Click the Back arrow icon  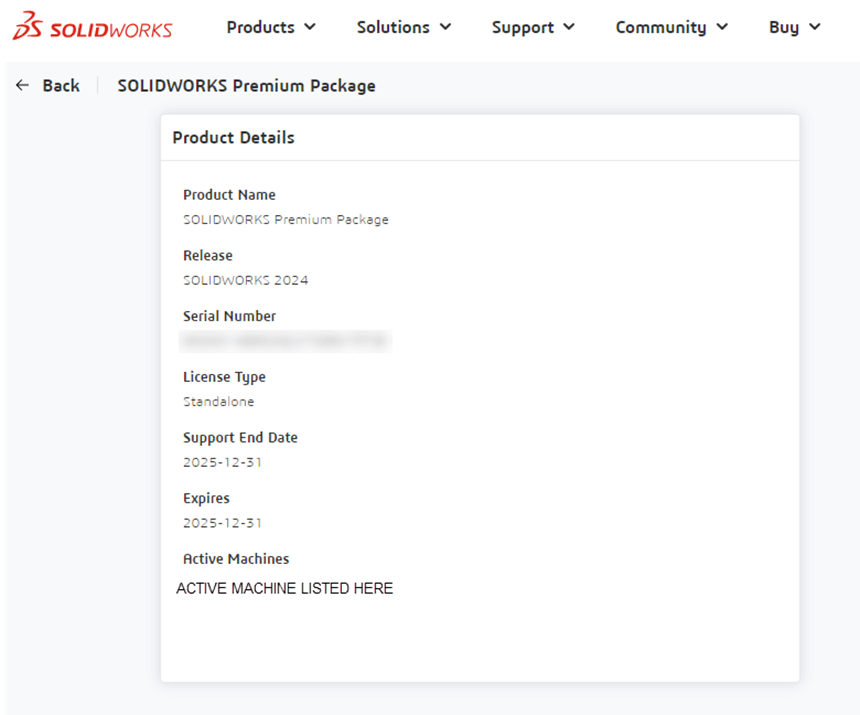(23, 86)
